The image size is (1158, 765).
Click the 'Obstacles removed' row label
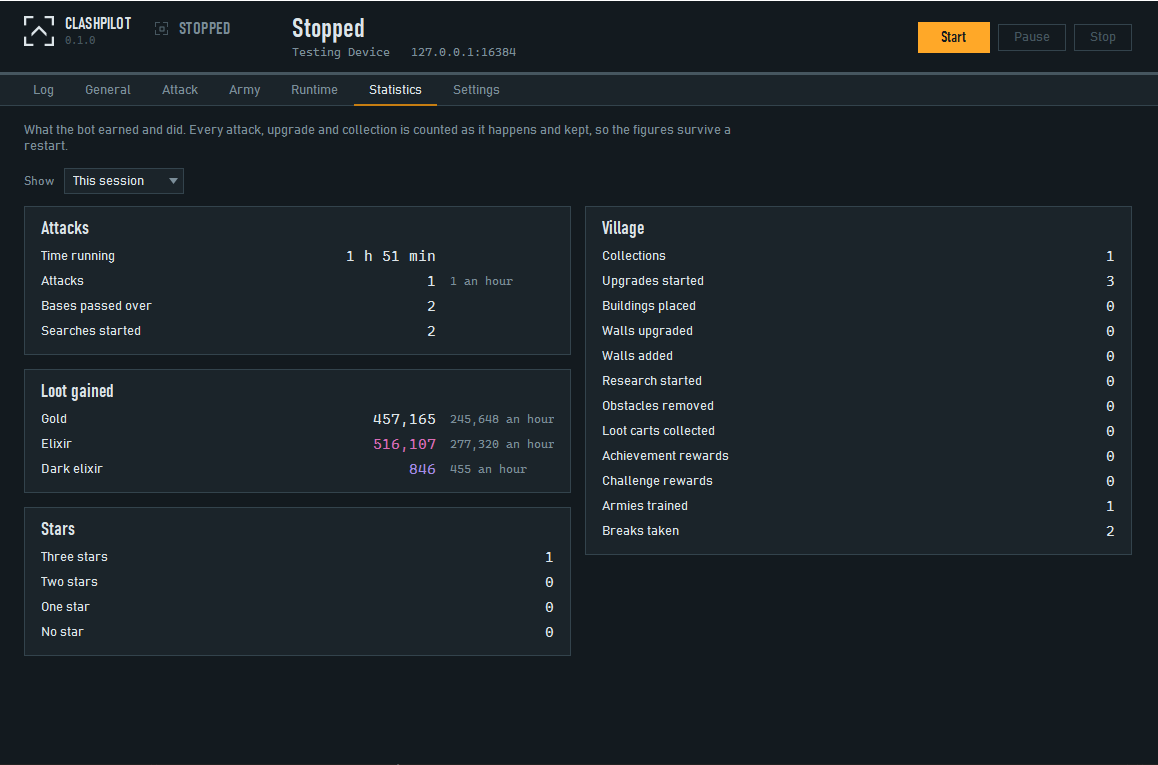(x=657, y=406)
